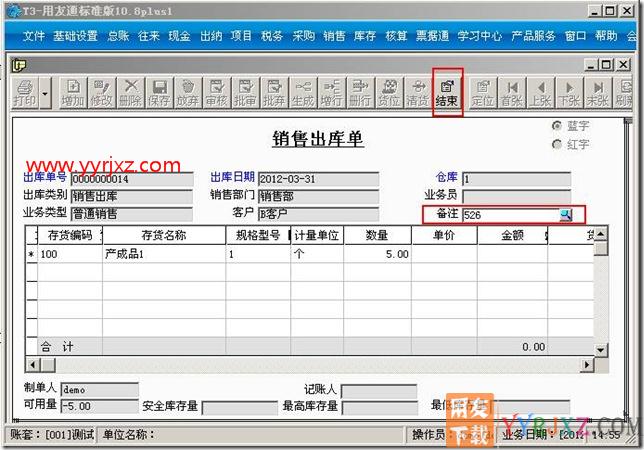Click the 清货 clear goods icon
The image size is (644, 450).
(418, 93)
